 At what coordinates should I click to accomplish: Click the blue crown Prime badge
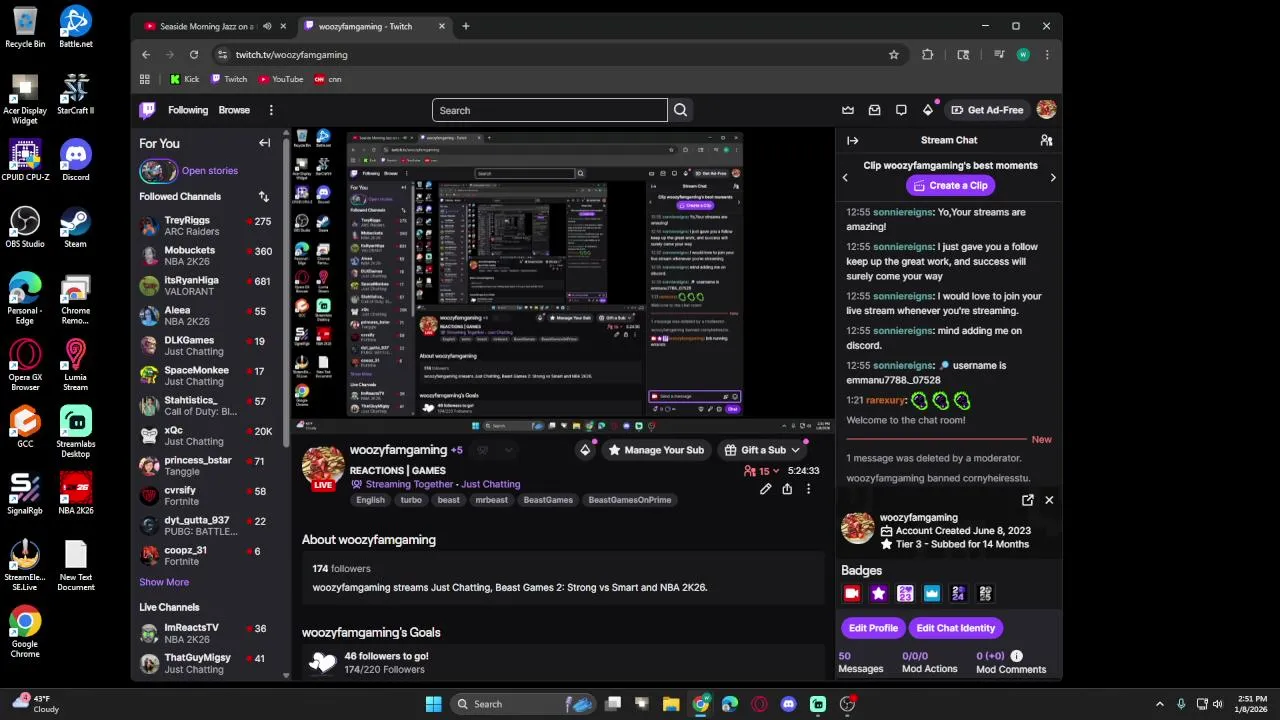[x=932, y=594]
